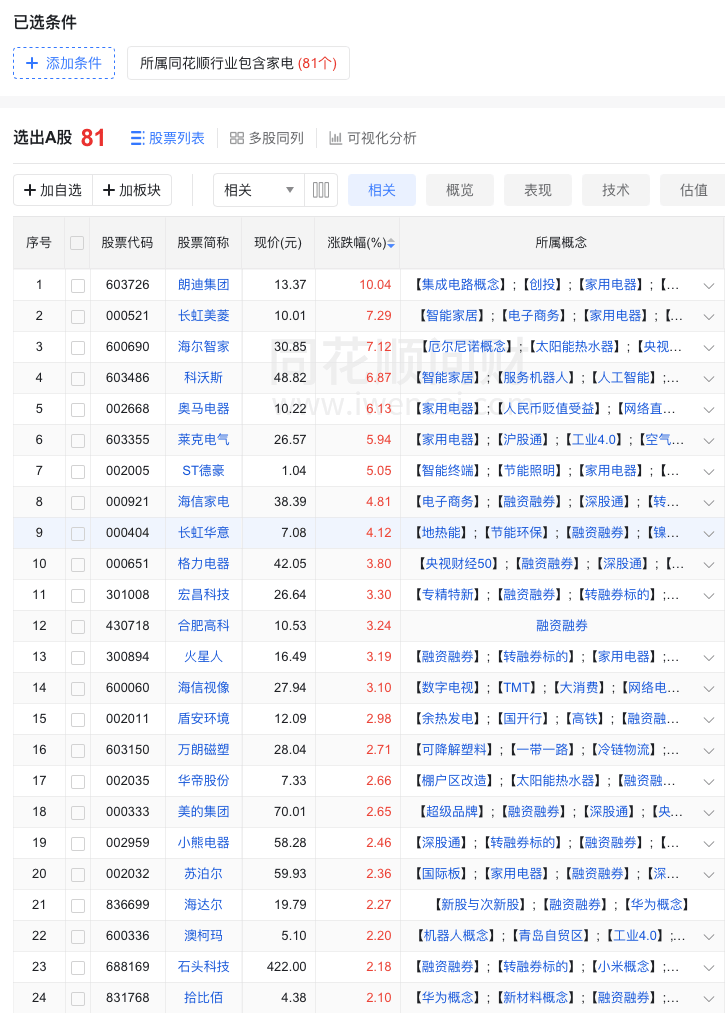The image size is (725, 1013).
Task: Click 股票代码 column header
Action: pyautogui.click(x=127, y=242)
